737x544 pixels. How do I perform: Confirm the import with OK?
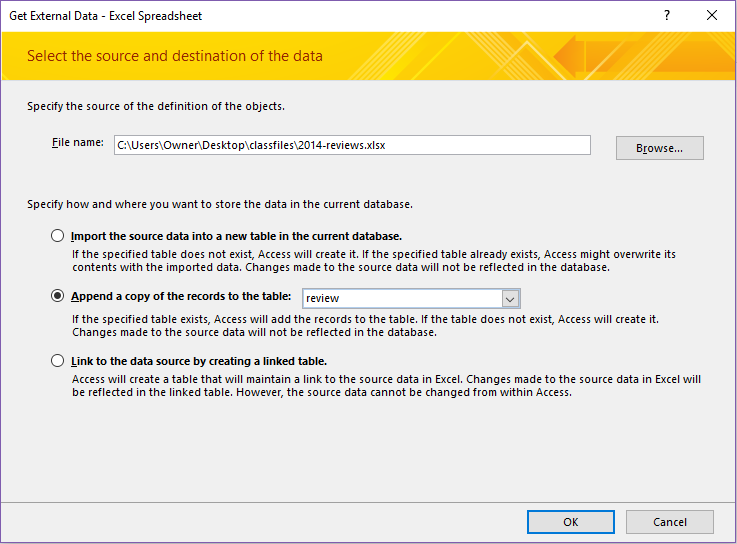pos(570,522)
